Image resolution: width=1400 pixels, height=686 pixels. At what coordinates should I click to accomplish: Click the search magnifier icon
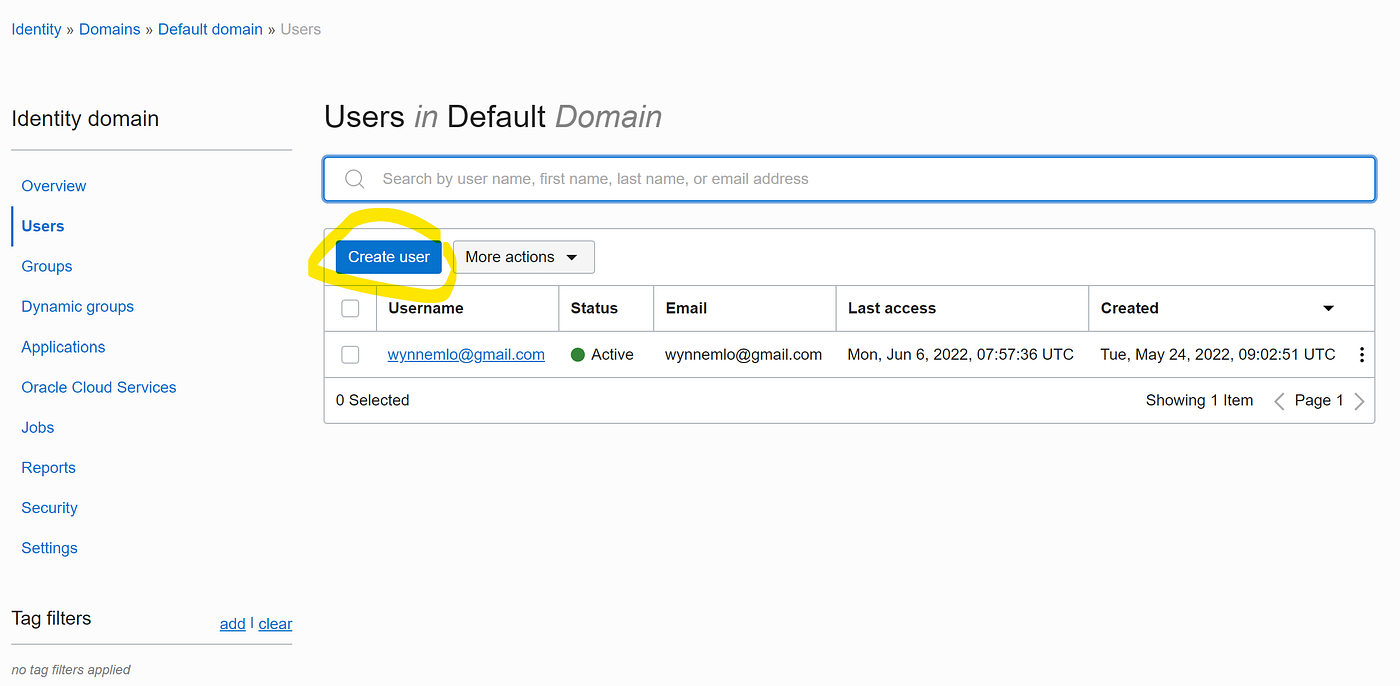click(x=354, y=179)
